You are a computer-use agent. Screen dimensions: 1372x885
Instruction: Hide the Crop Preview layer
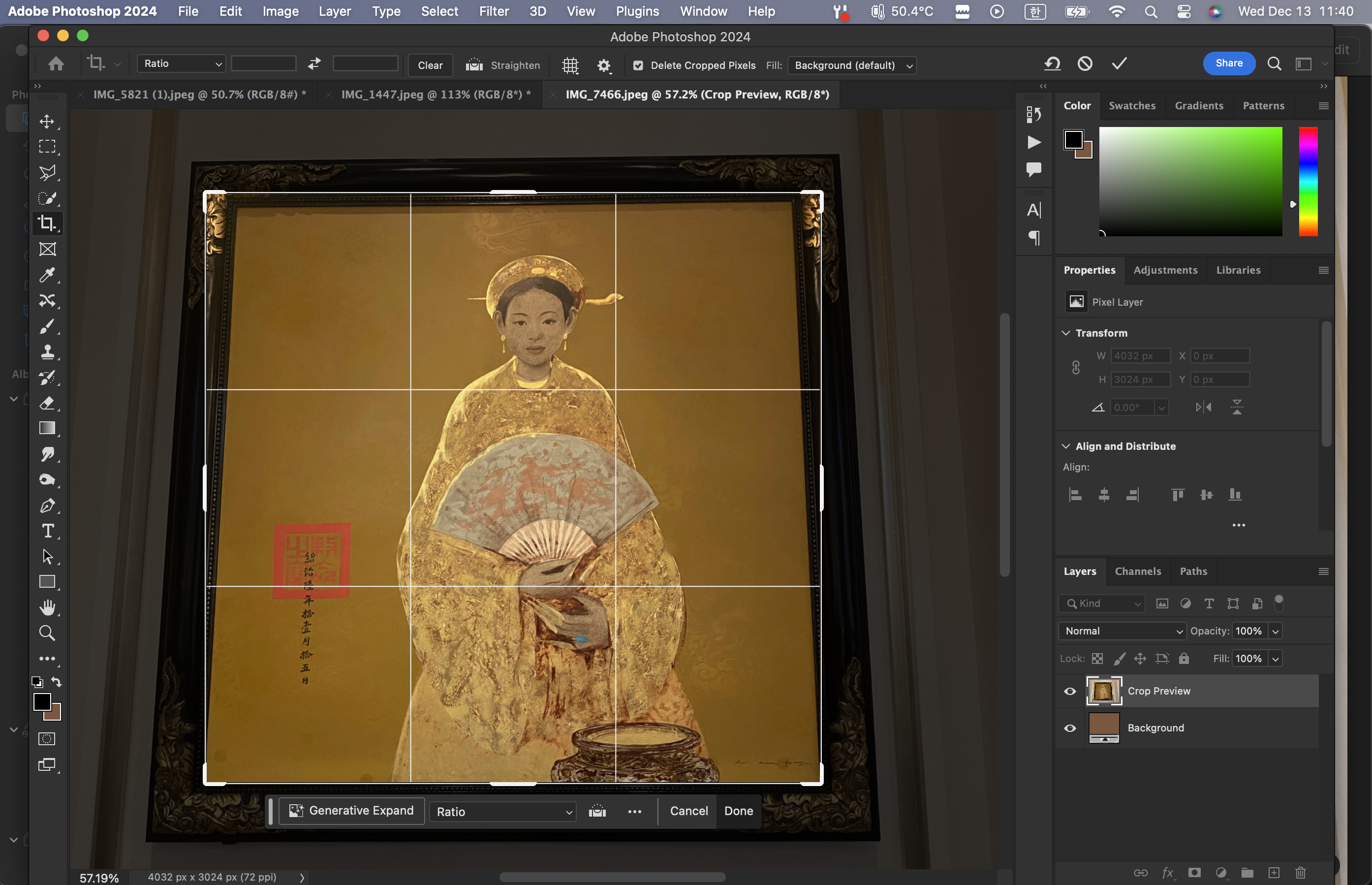(x=1070, y=691)
